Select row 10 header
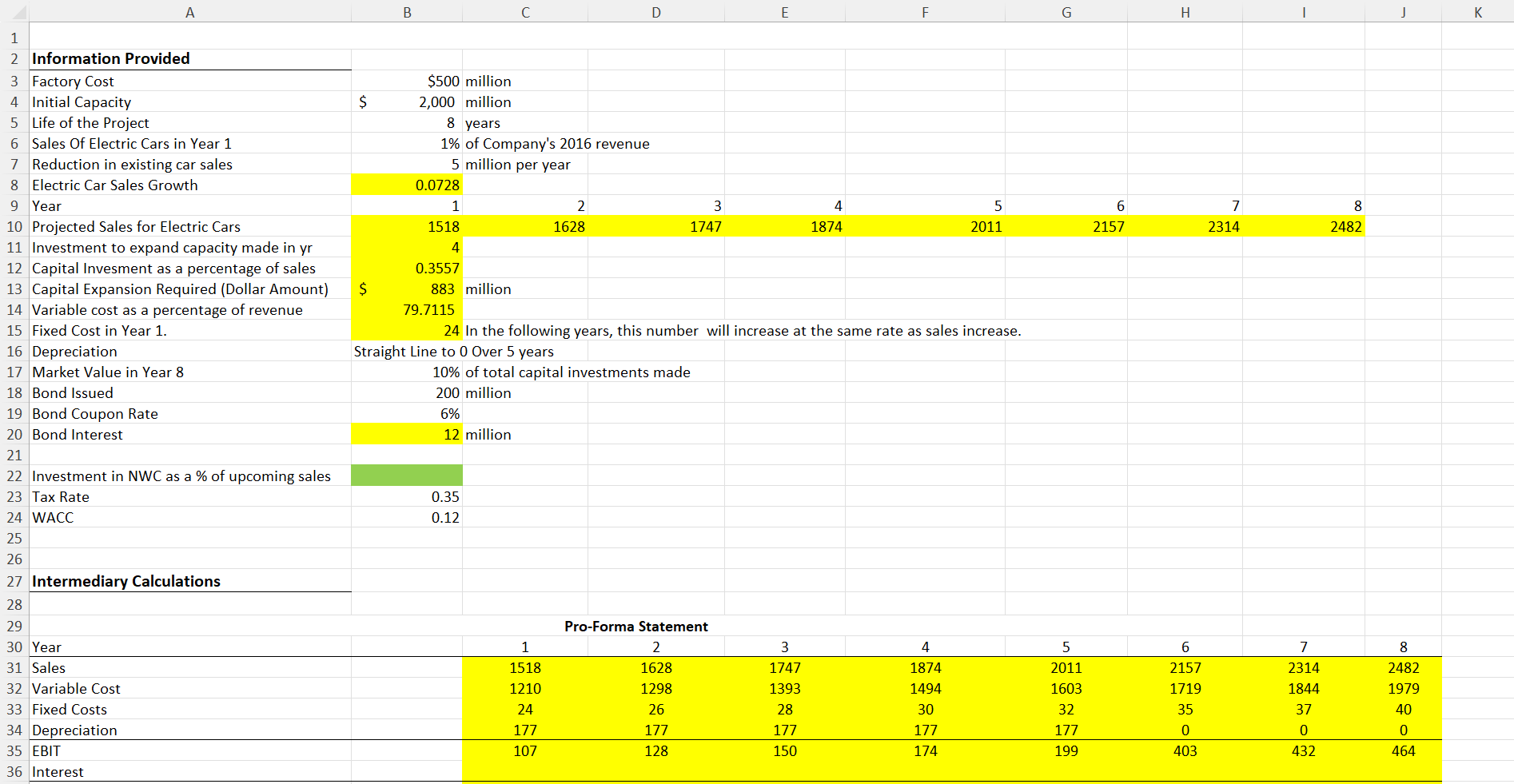Viewport: 1514px width, 784px height. point(14,226)
